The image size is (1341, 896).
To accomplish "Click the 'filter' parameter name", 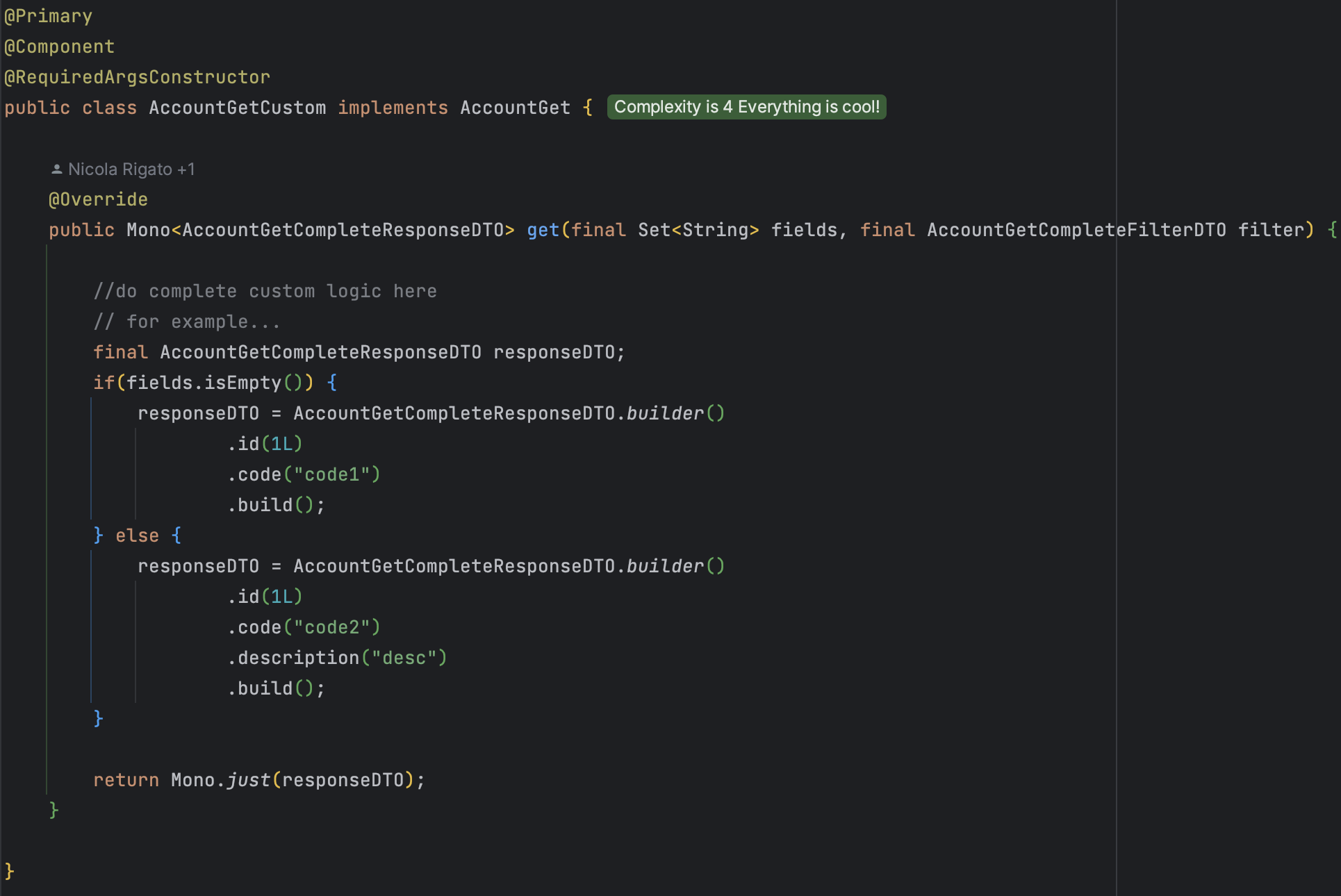I will pos(1271,230).
